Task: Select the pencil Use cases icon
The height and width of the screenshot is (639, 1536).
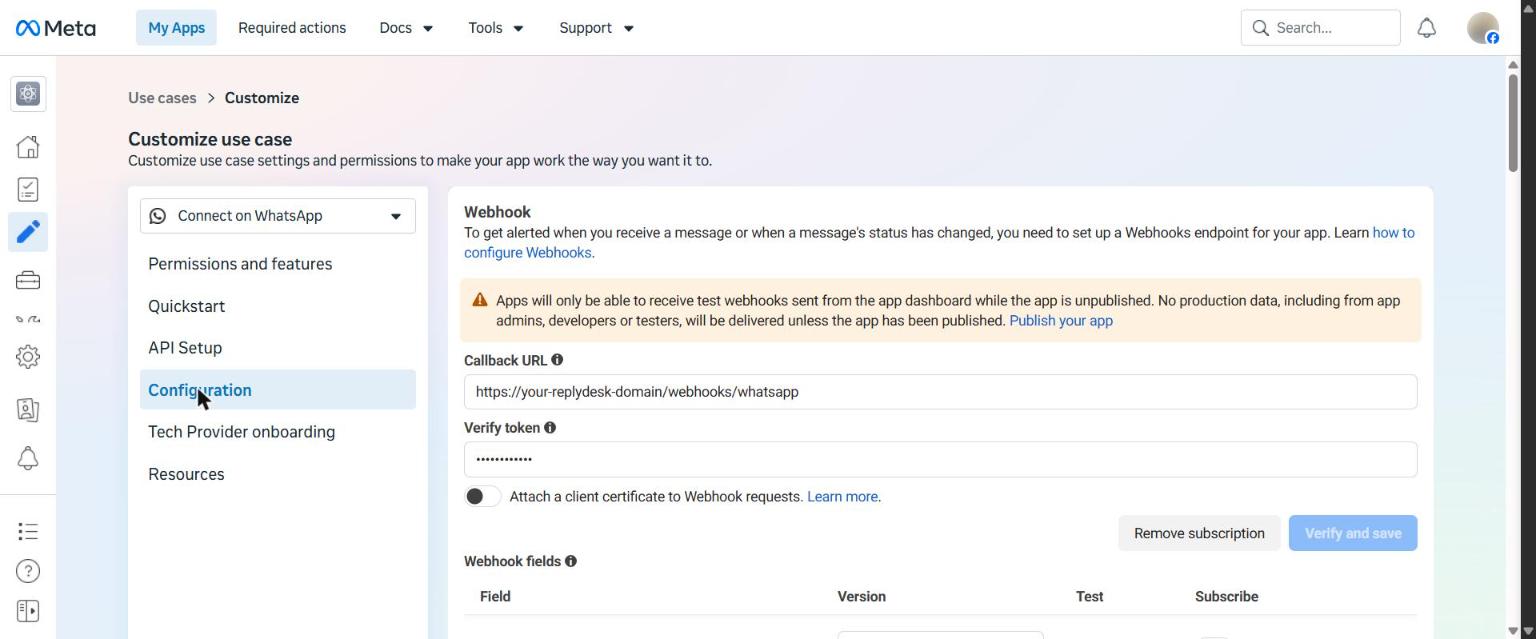Action: [x=28, y=231]
